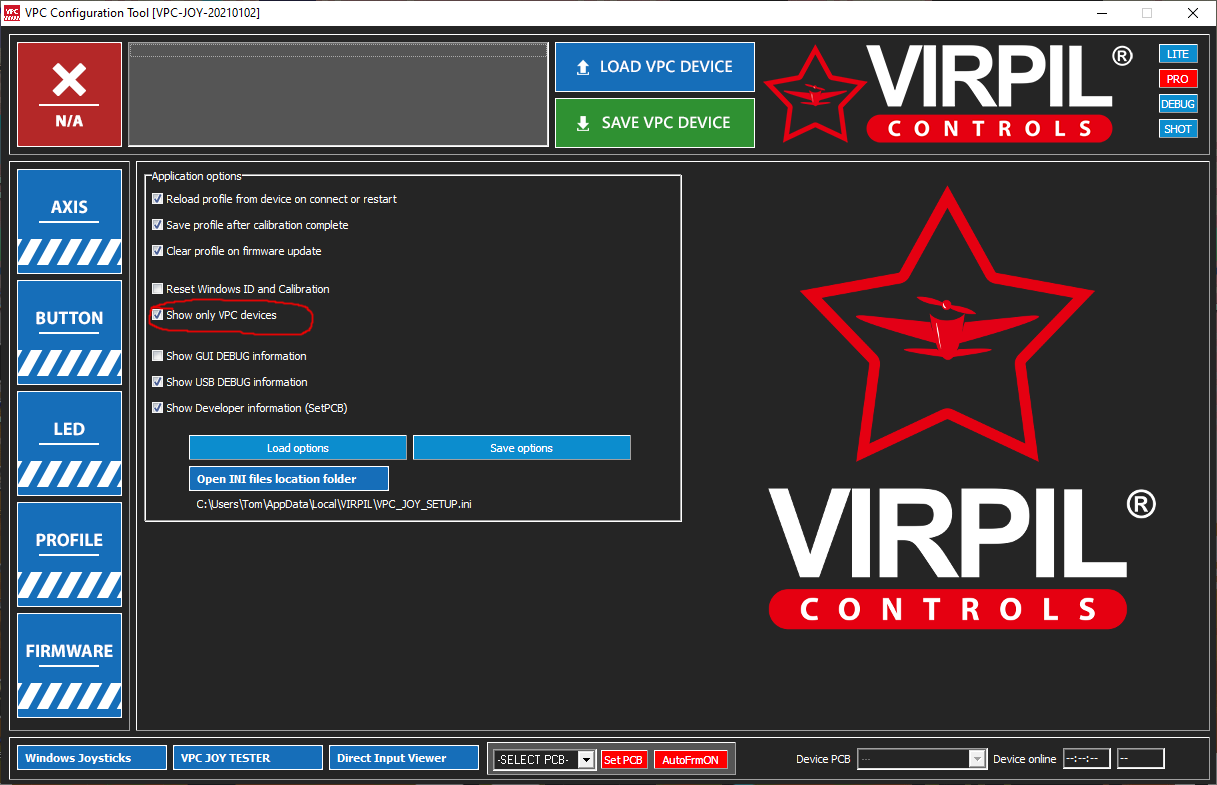Expand the Device PCB combo box

click(x=922, y=759)
